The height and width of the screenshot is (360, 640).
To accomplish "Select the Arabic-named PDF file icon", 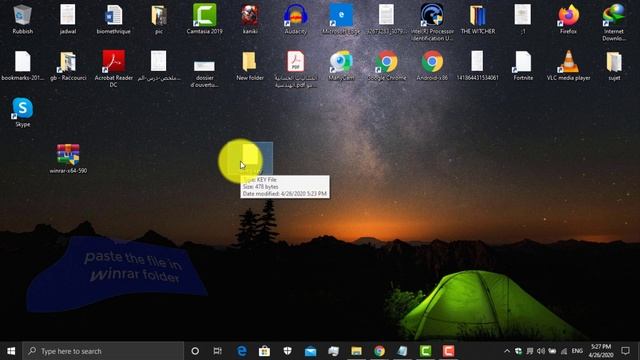I will pyautogui.click(x=296, y=62).
